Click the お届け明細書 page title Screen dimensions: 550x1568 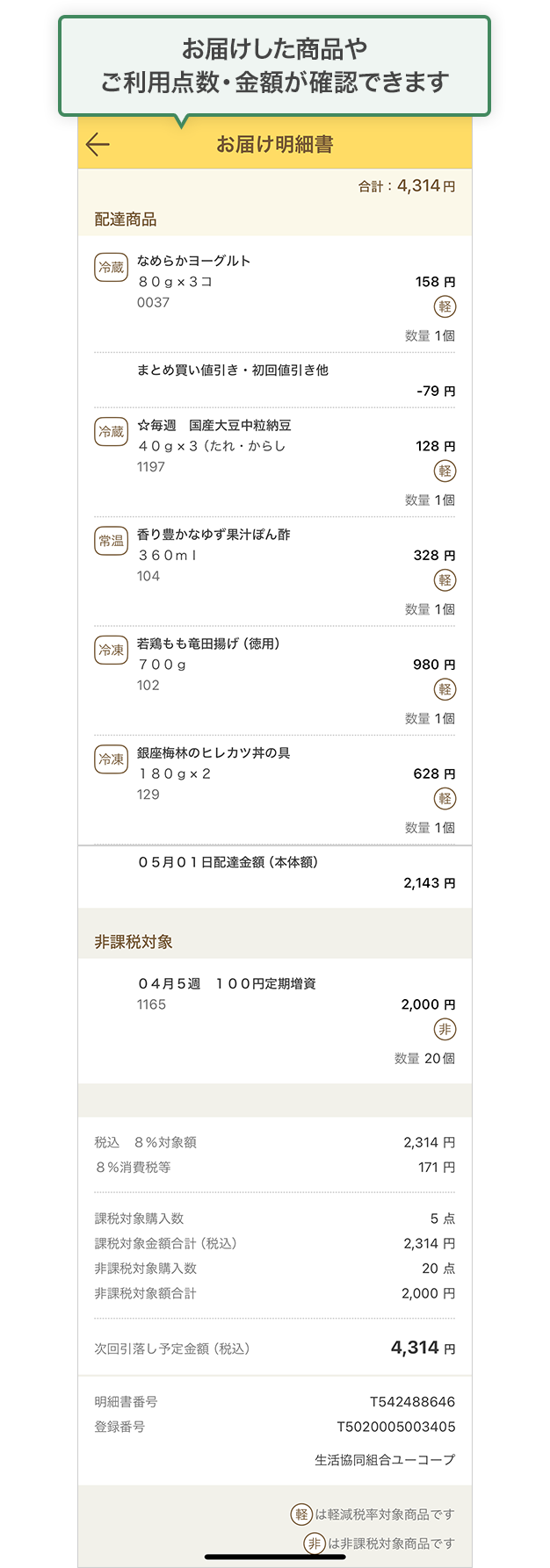click(x=275, y=145)
